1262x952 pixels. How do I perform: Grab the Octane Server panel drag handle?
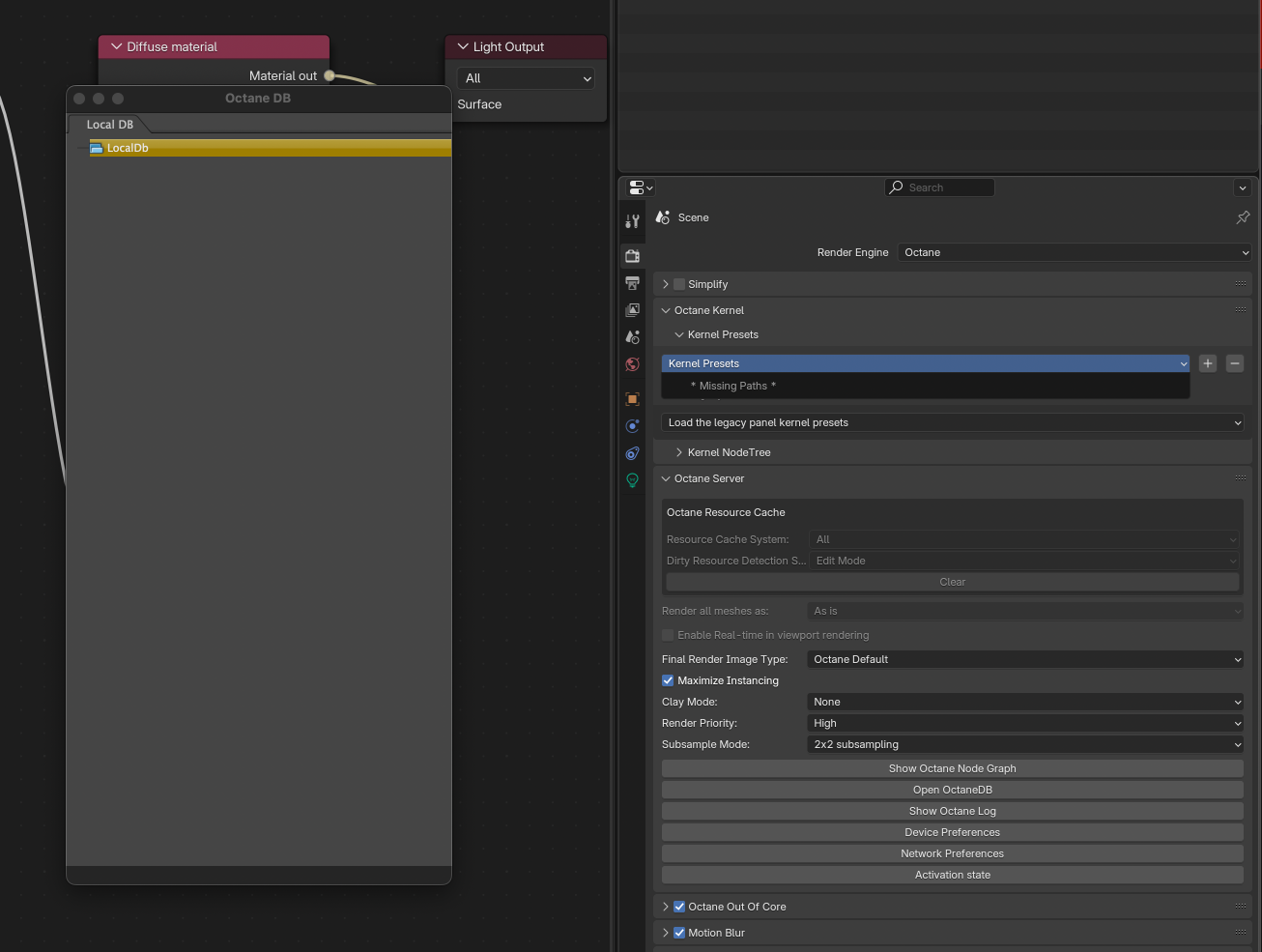point(1240,477)
